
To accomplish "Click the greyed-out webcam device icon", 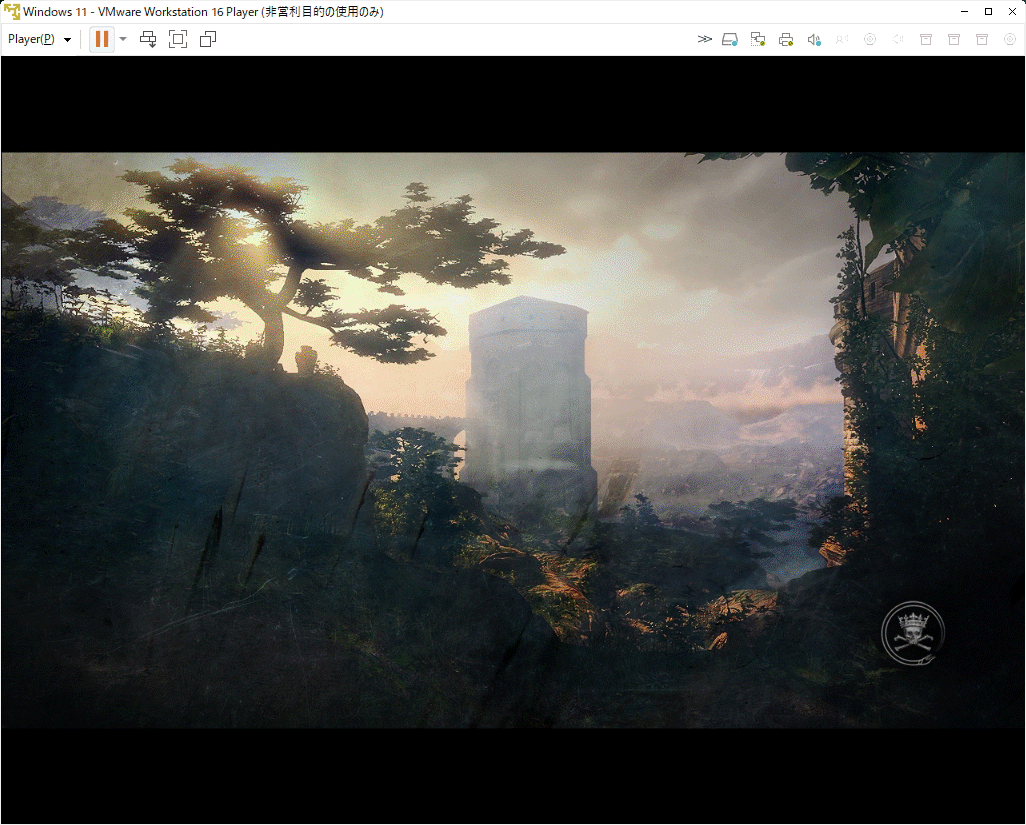I will (842, 39).
